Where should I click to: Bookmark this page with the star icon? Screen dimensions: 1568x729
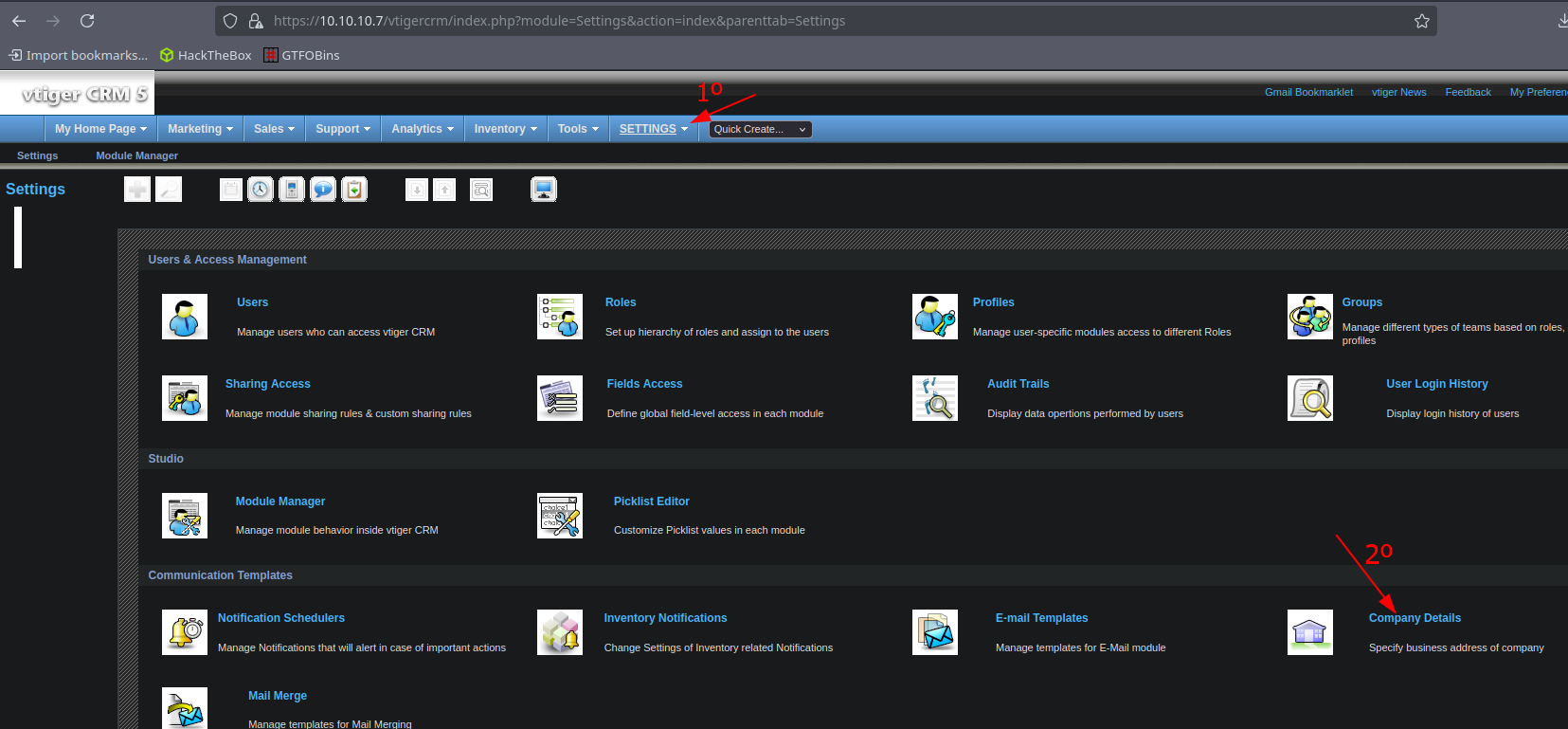click(1422, 21)
